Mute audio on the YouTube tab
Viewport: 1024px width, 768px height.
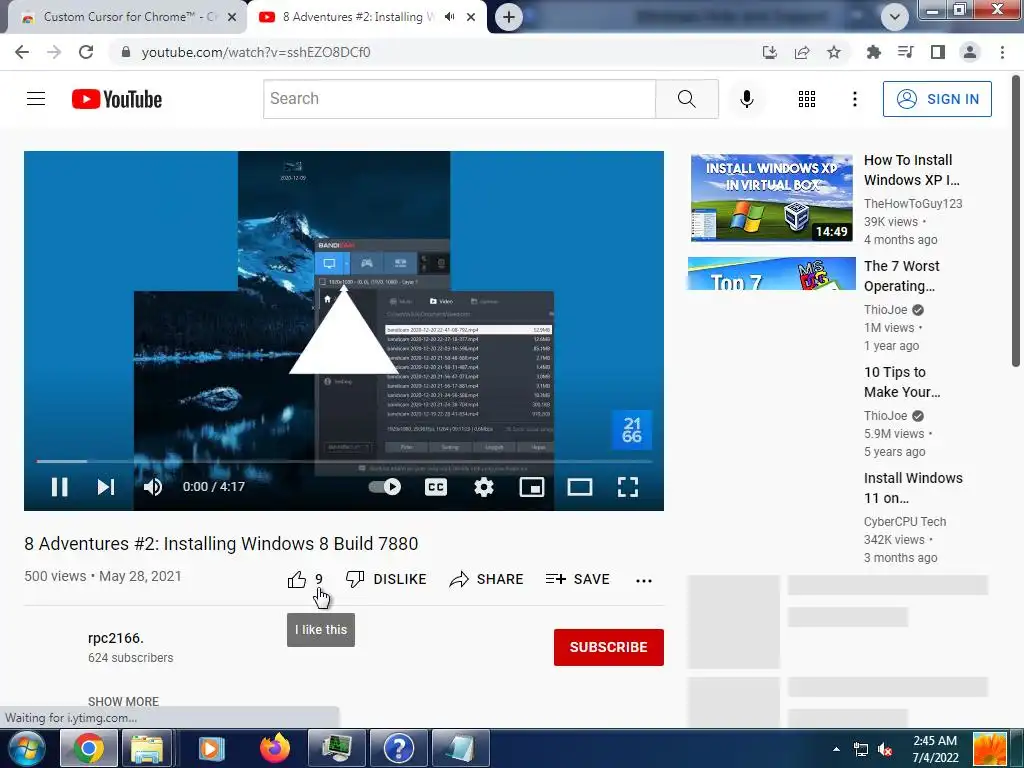click(x=449, y=17)
